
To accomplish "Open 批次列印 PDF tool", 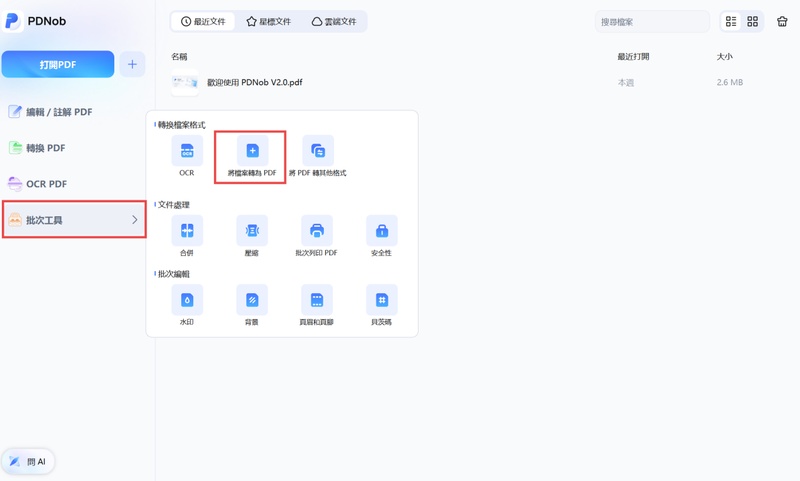I will [317, 231].
